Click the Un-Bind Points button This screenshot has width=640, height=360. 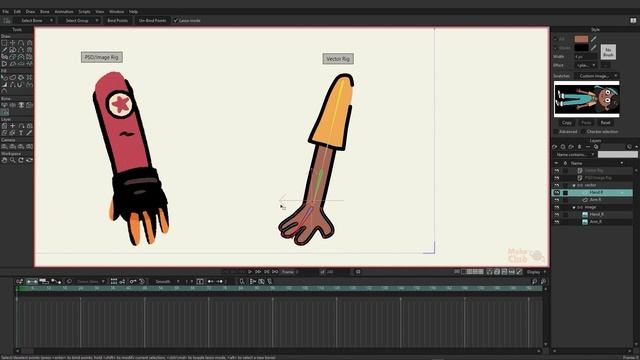click(x=152, y=20)
